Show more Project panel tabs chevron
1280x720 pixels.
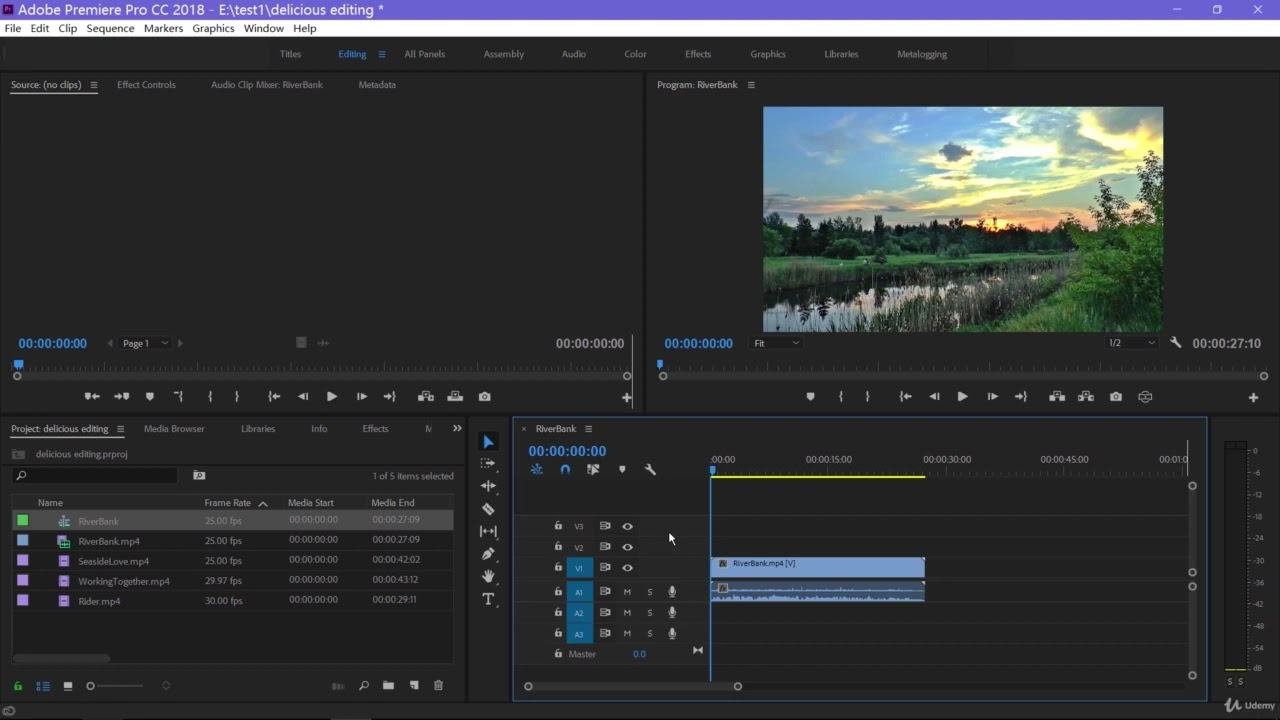[457, 429]
